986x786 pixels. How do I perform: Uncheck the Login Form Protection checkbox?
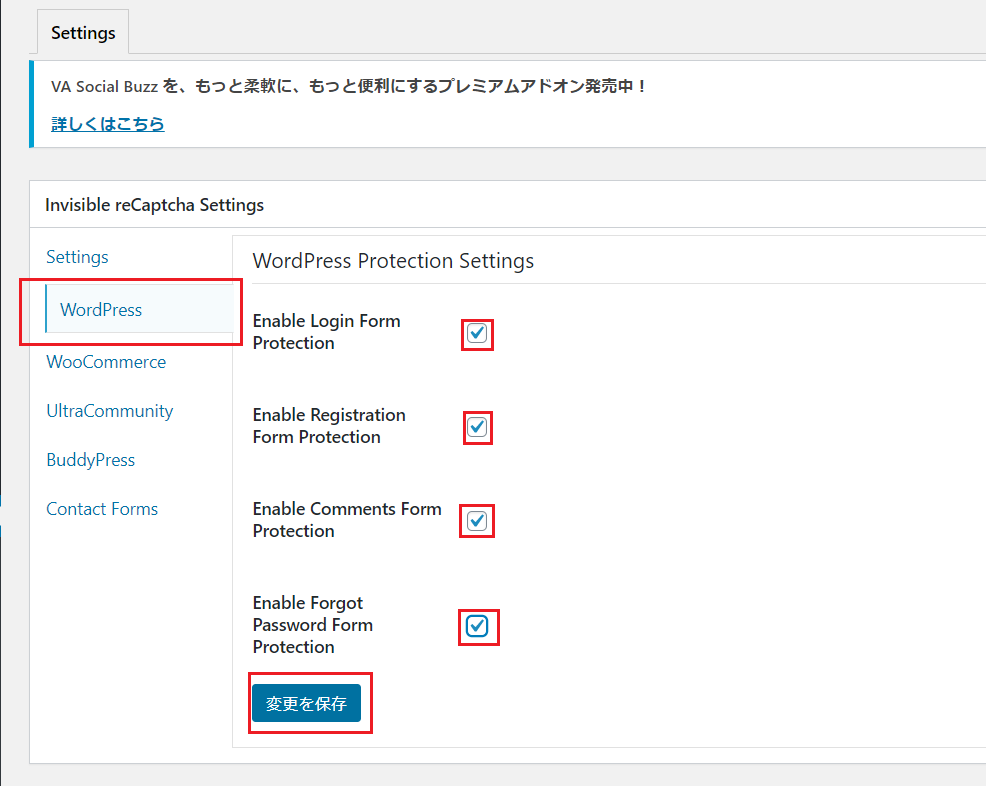[x=477, y=333]
